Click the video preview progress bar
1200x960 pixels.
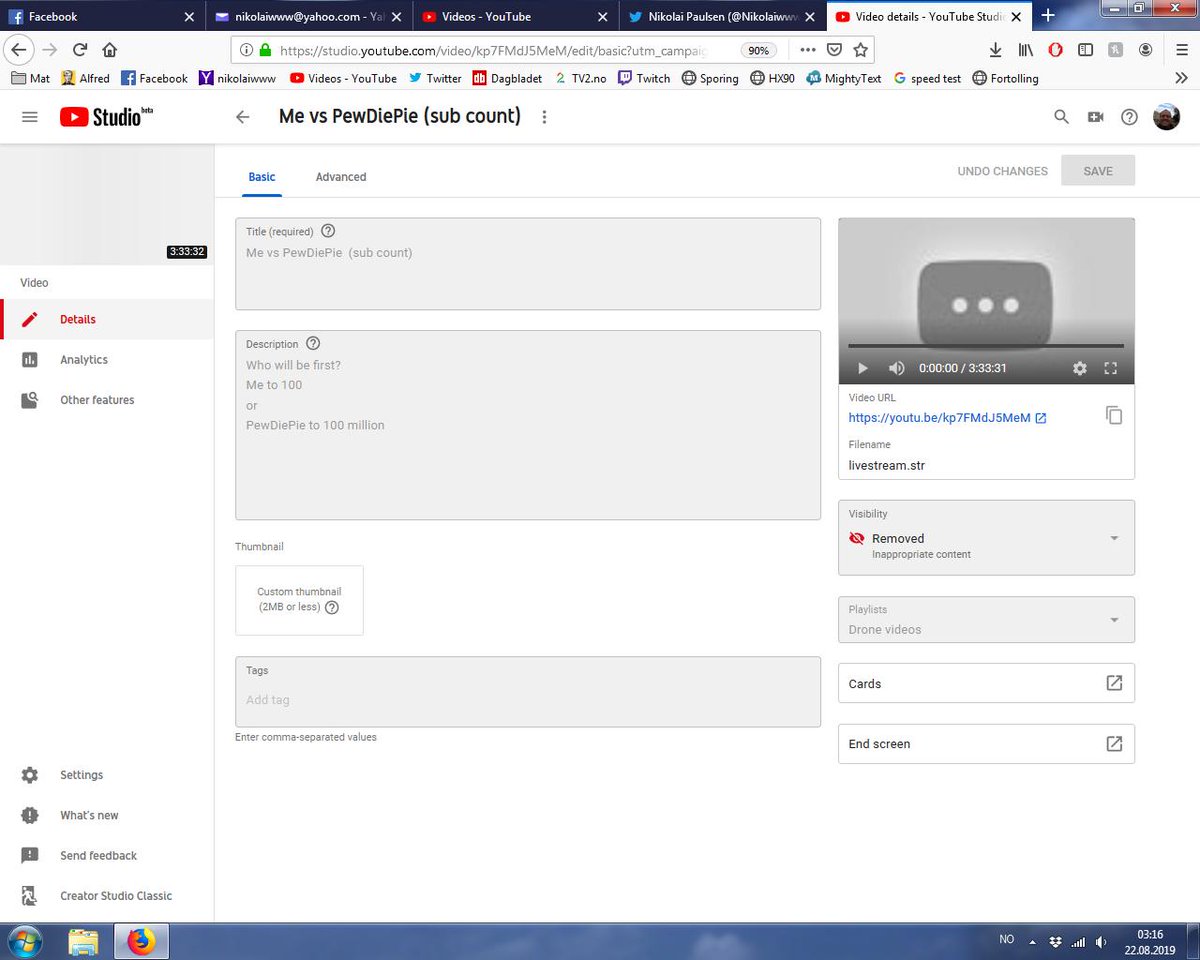click(986, 346)
